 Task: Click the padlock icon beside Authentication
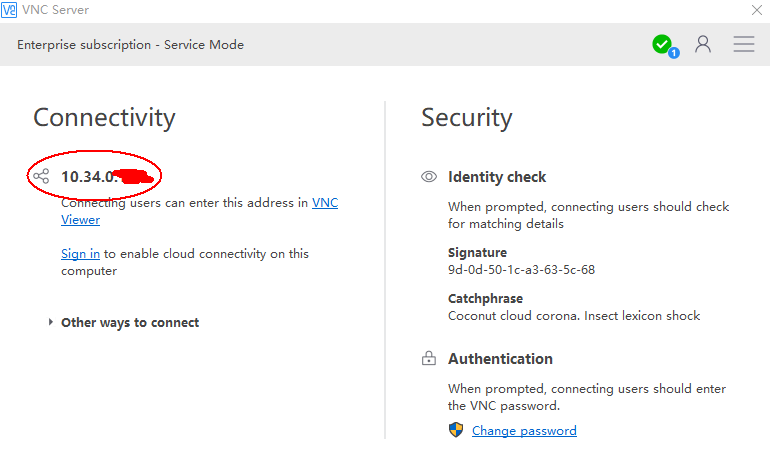[x=429, y=358]
